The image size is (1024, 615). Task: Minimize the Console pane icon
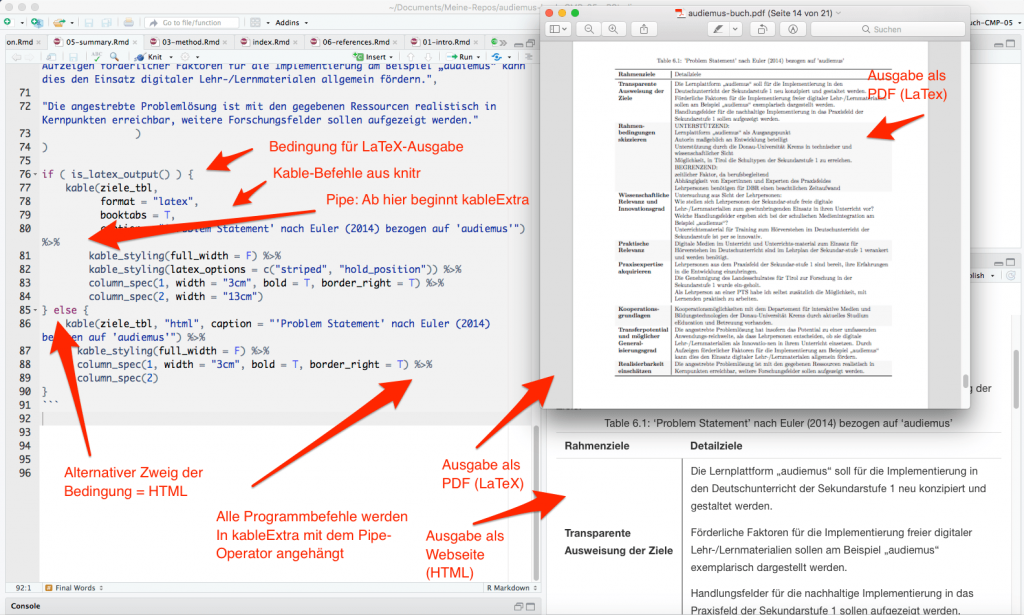click(x=519, y=607)
